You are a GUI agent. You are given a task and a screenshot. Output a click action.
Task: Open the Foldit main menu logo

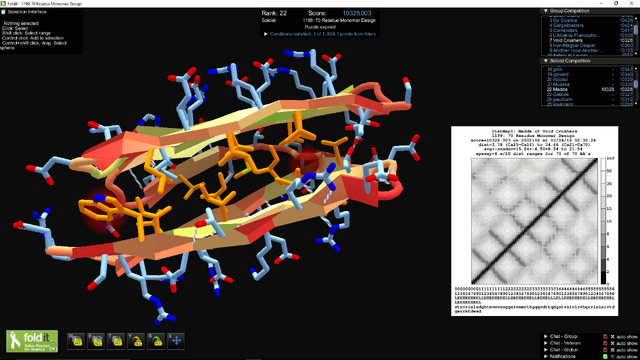coord(32,341)
